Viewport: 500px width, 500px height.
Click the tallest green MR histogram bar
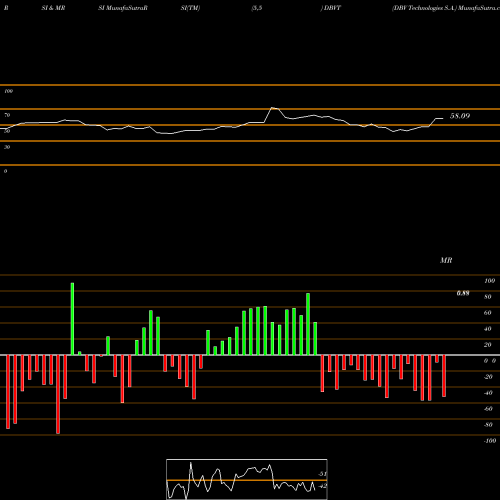click(72, 319)
